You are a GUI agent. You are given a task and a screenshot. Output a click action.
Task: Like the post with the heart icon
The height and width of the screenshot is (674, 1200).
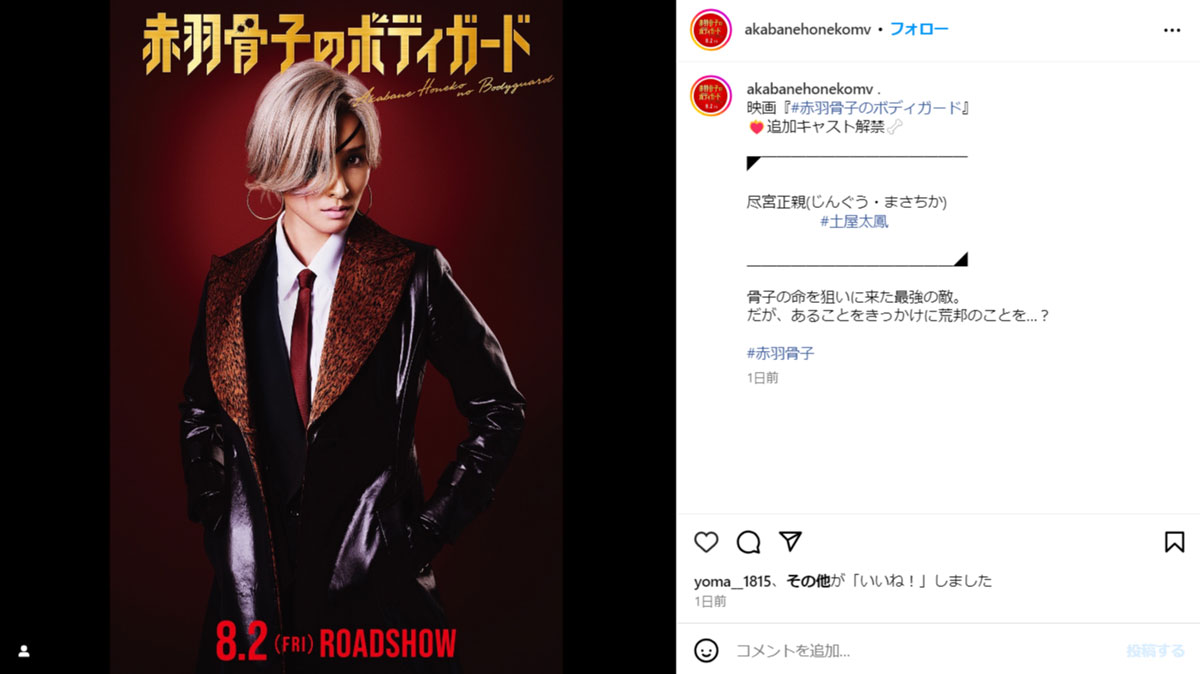click(706, 542)
